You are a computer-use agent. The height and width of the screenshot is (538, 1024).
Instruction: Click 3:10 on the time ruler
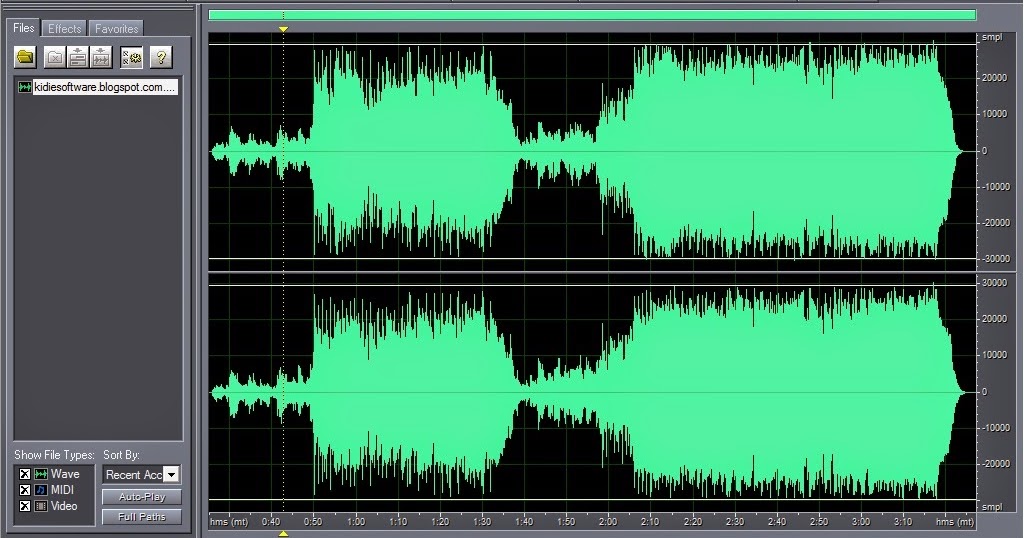coord(903,522)
